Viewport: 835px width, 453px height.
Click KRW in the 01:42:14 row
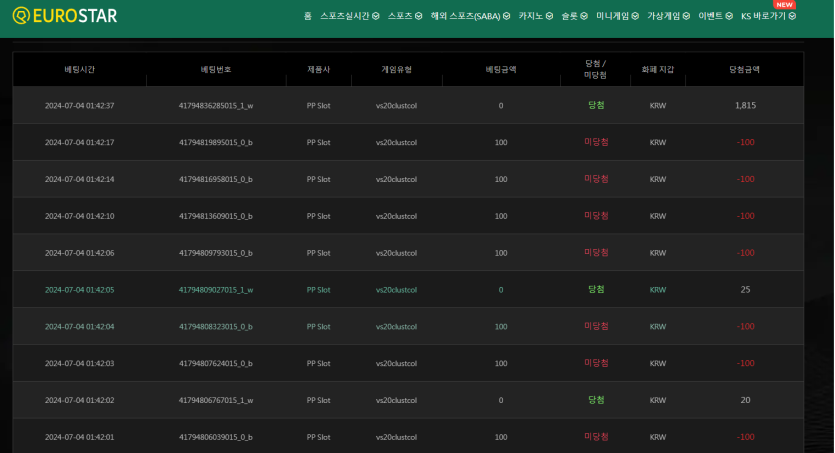pyautogui.click(x=658, y=179)
